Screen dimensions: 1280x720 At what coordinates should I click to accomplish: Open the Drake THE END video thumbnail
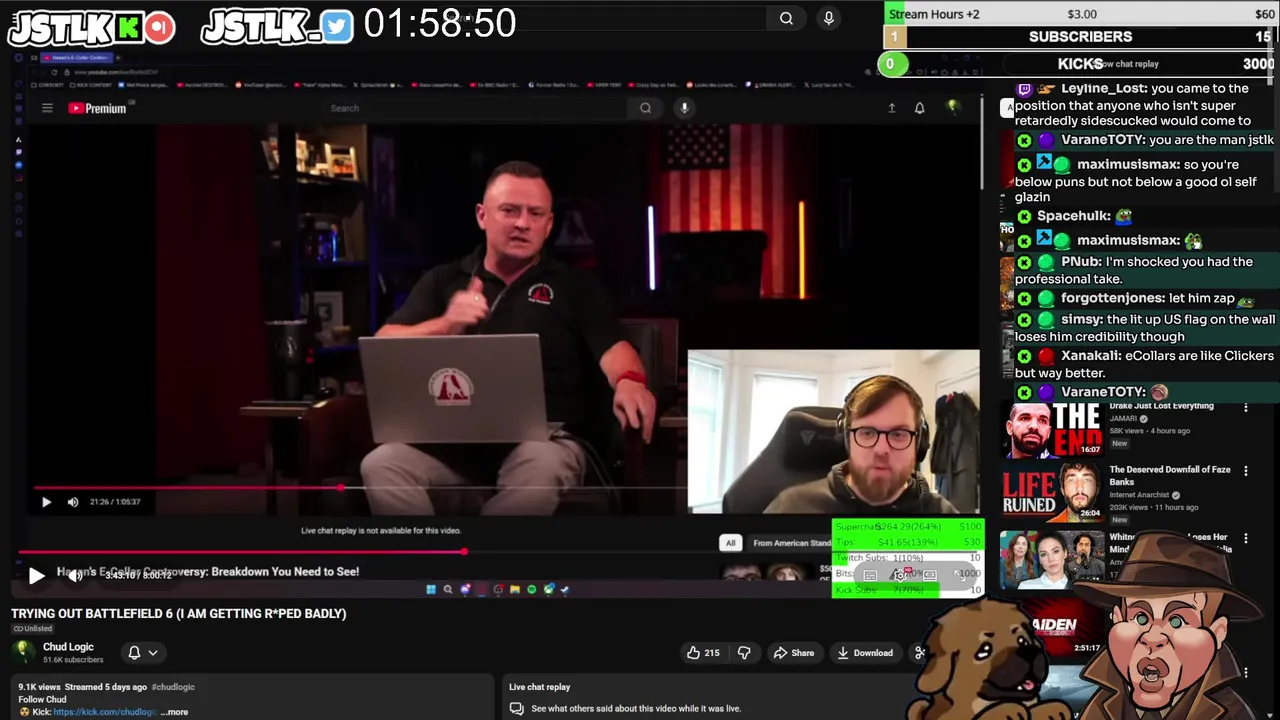point(1053,428)
